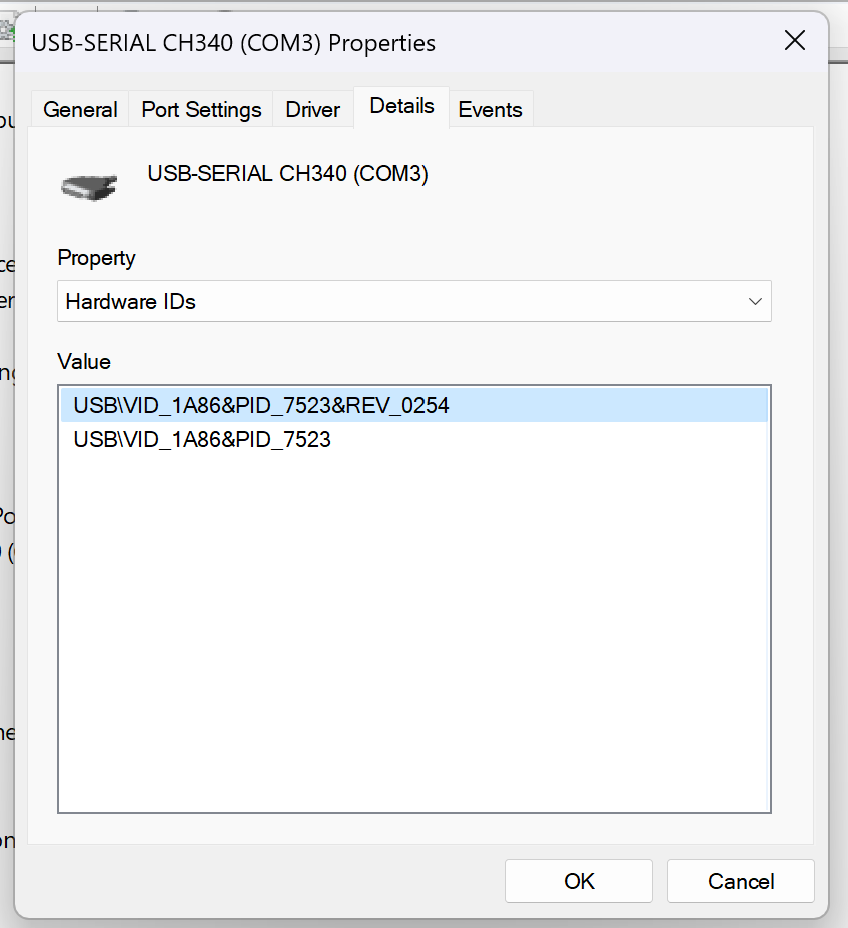This screenshot has height=928, width=848.
Task: Click the Property dropdown chevron arrow
Action: [756, 301]
